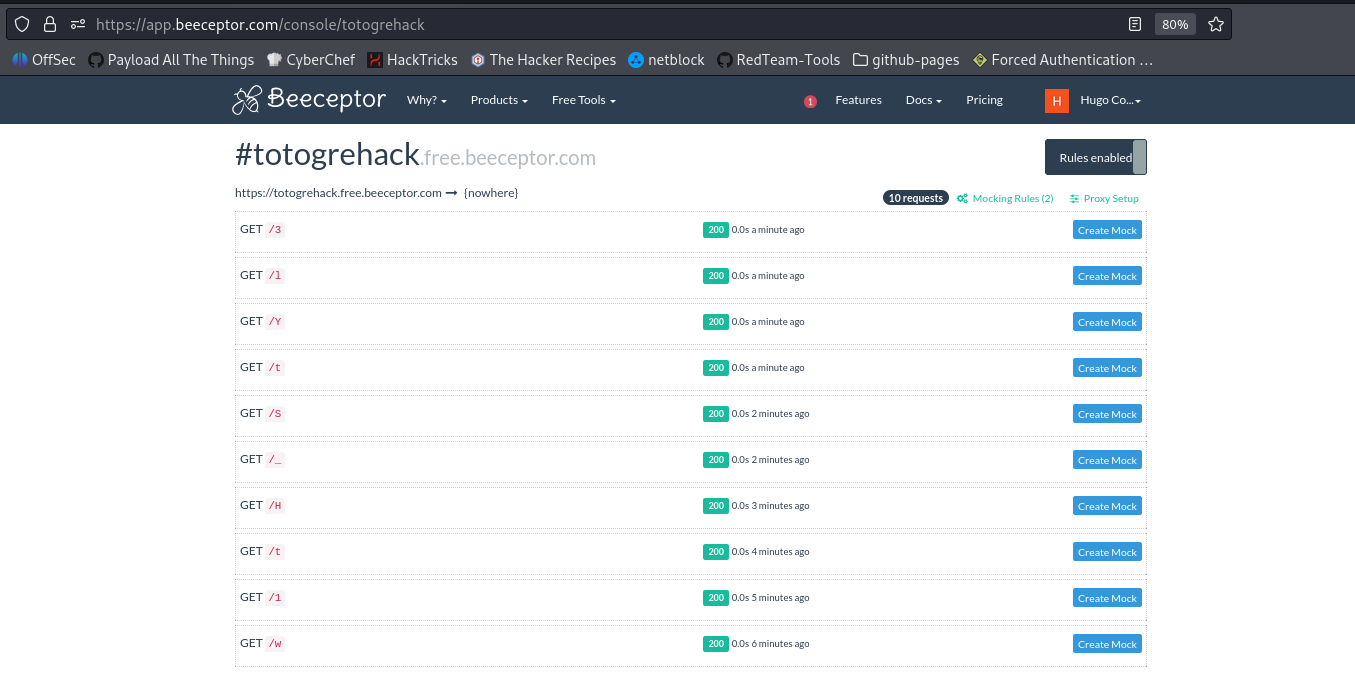Open the RedTeam-Tools bookmark

[x=779, y=60]
